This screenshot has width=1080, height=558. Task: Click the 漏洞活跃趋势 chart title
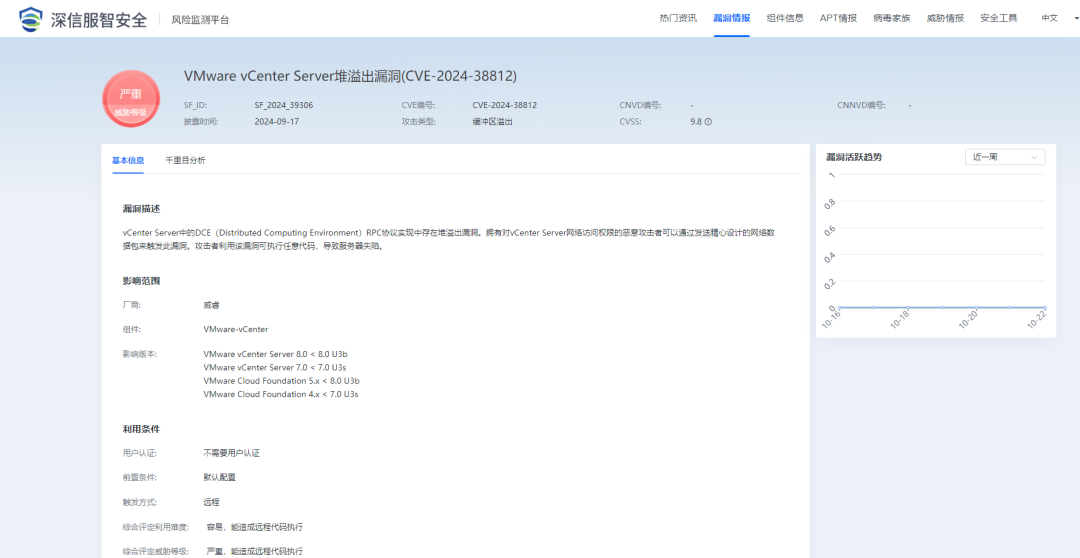[854, 157]
